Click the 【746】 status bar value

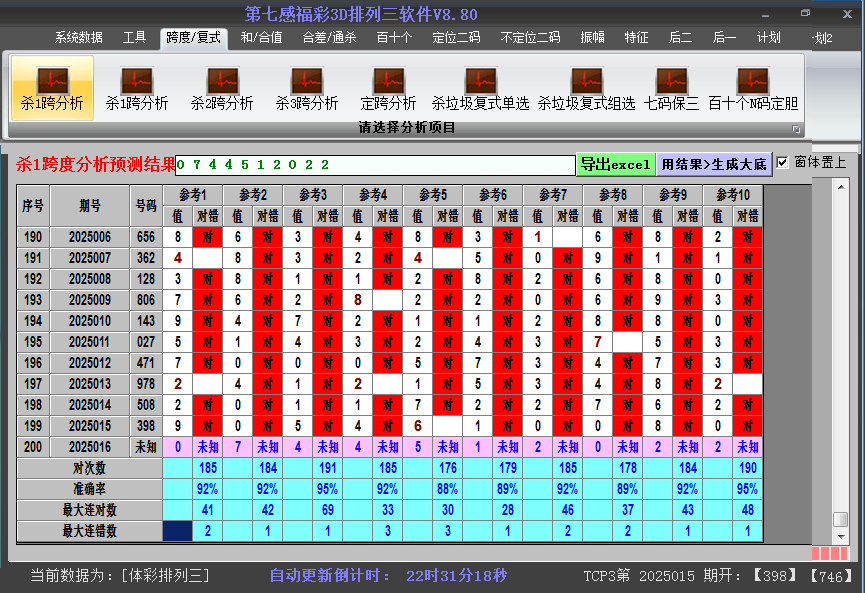tap(831, 576)
